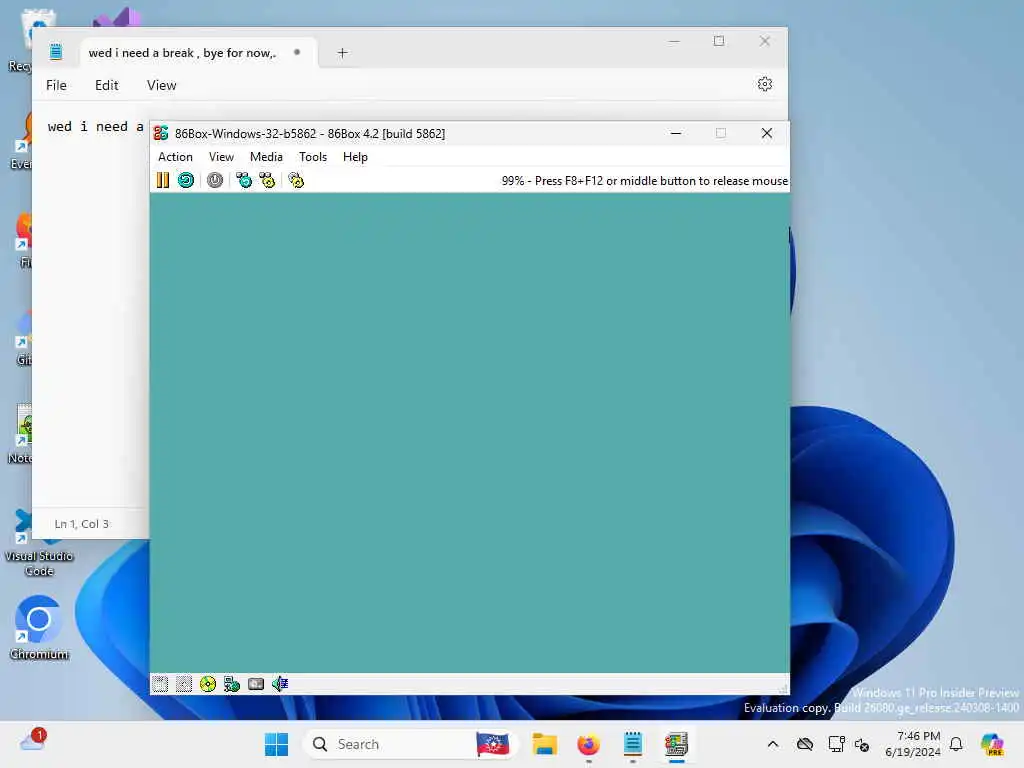
Task: Click the network tray icon
Action: pos(836,744)
